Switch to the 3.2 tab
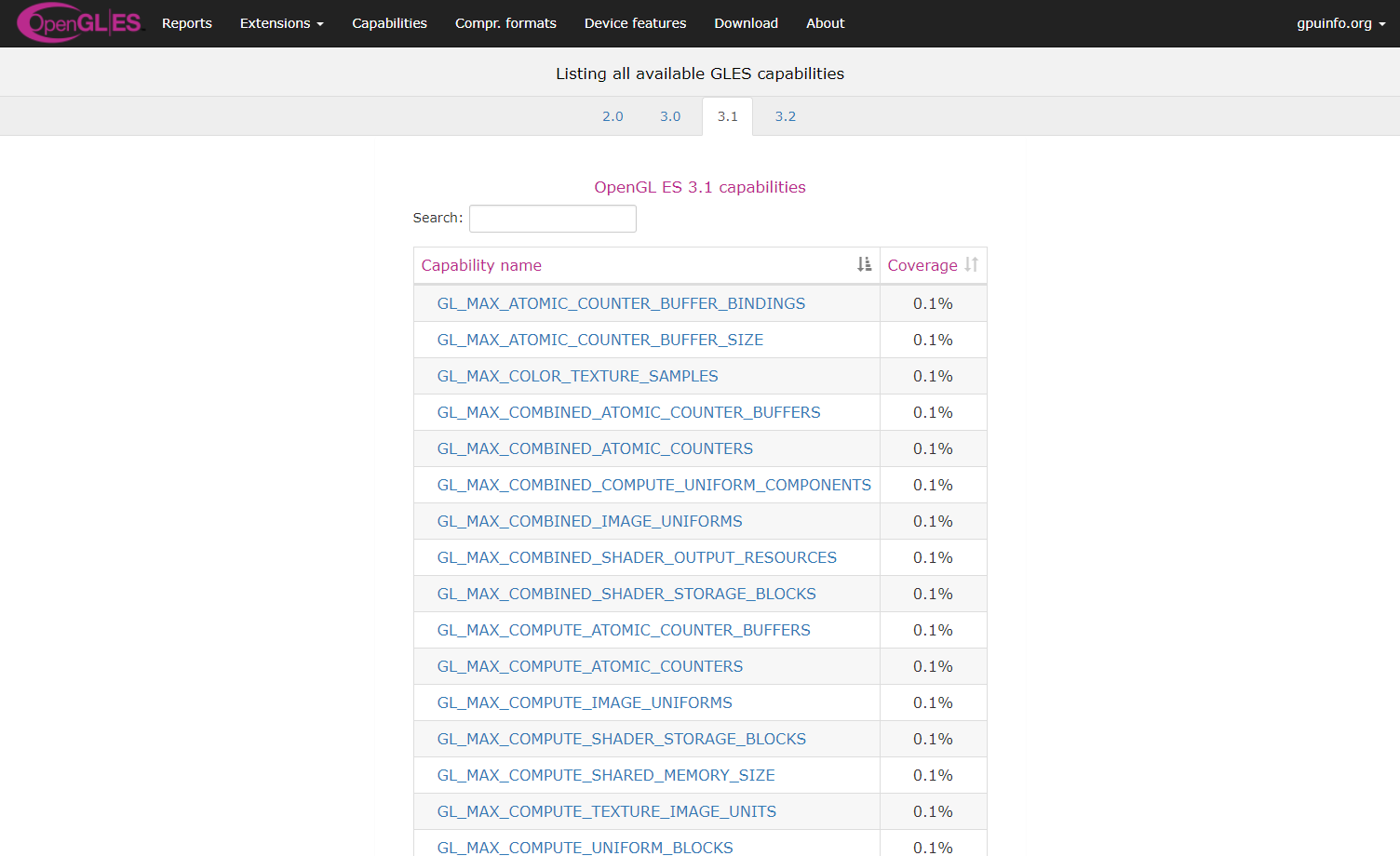The image size is (1400, 856). (x=785, y=116)
